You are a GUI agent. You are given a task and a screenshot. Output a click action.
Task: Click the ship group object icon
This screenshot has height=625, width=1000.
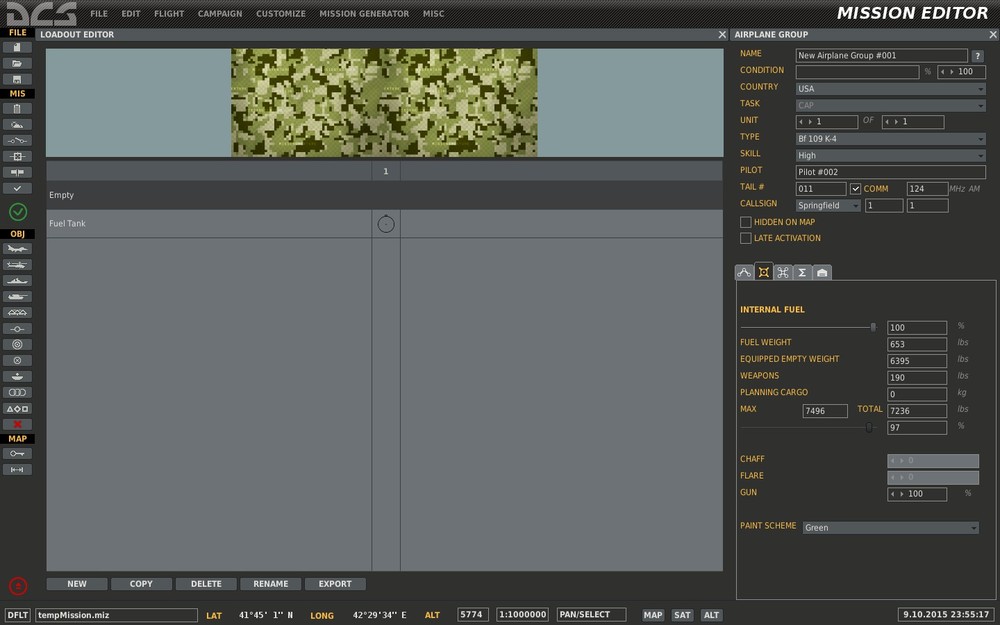(x=18, y=281)
